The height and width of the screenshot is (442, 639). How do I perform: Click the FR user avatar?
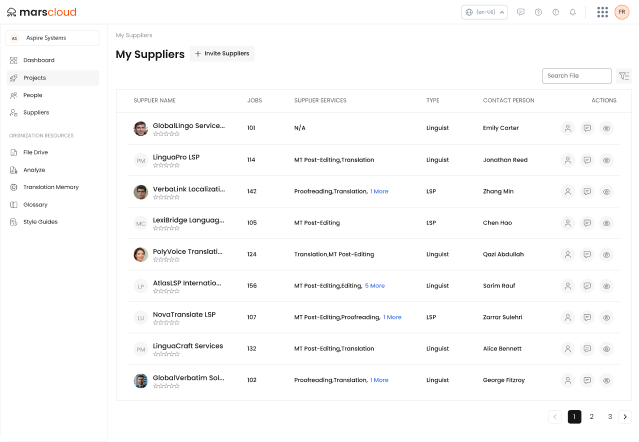click(x=622, y=12)
